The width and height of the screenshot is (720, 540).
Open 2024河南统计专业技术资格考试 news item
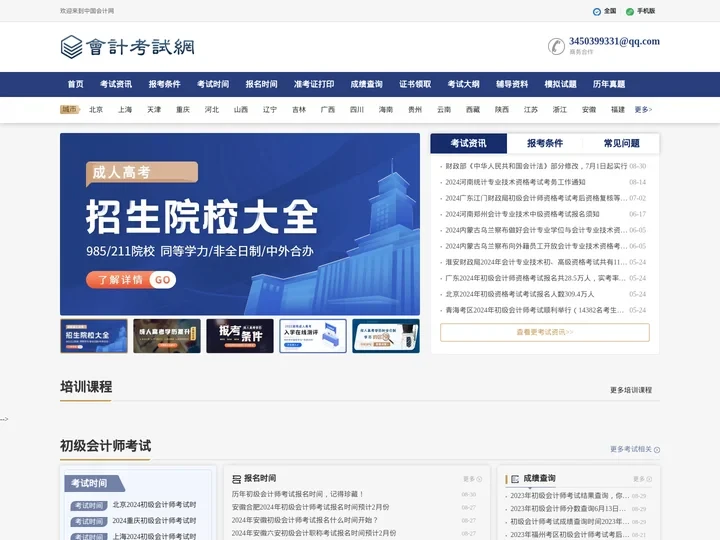tap(515, 182)
